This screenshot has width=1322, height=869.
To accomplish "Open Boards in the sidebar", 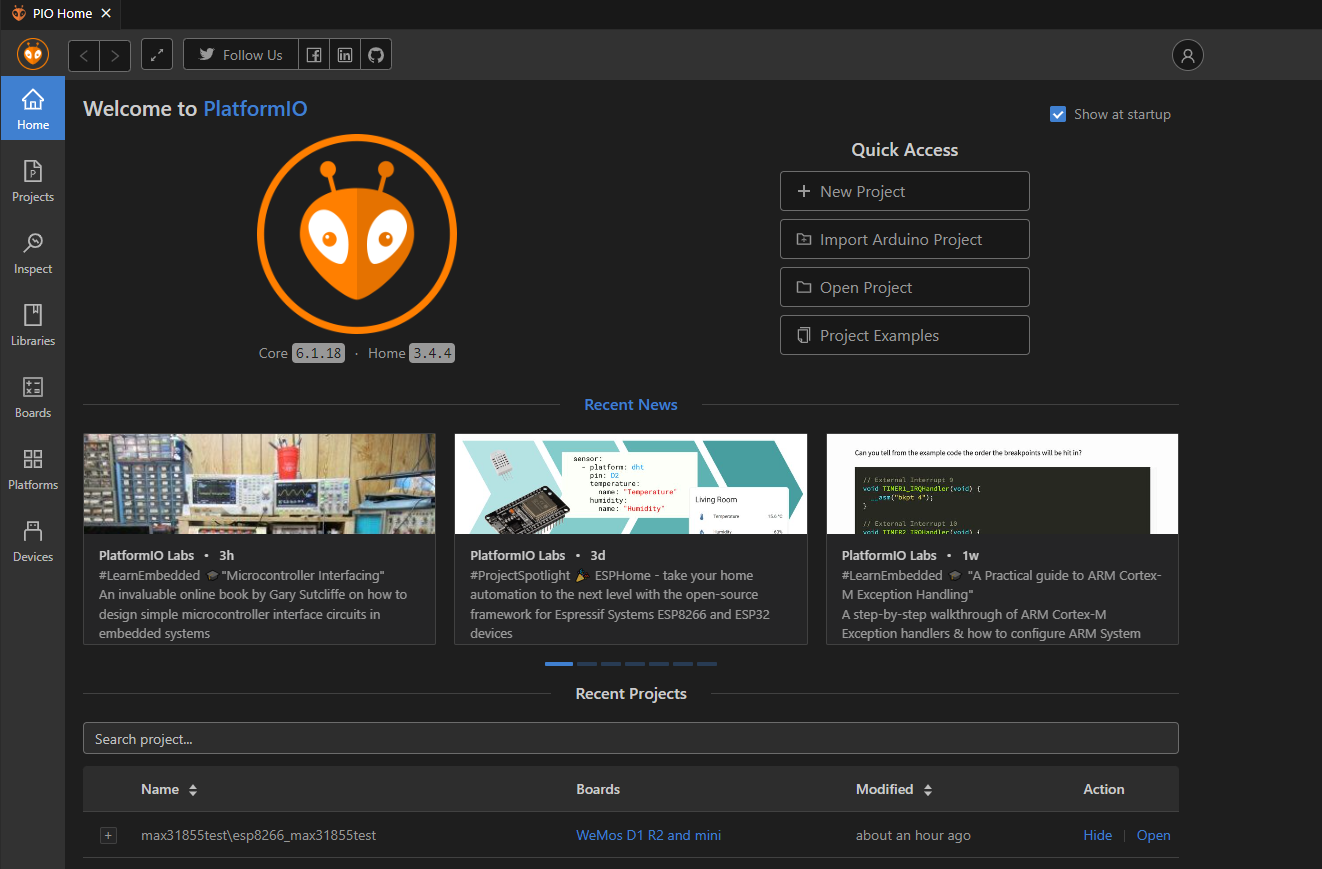I will tap(33, 397).
